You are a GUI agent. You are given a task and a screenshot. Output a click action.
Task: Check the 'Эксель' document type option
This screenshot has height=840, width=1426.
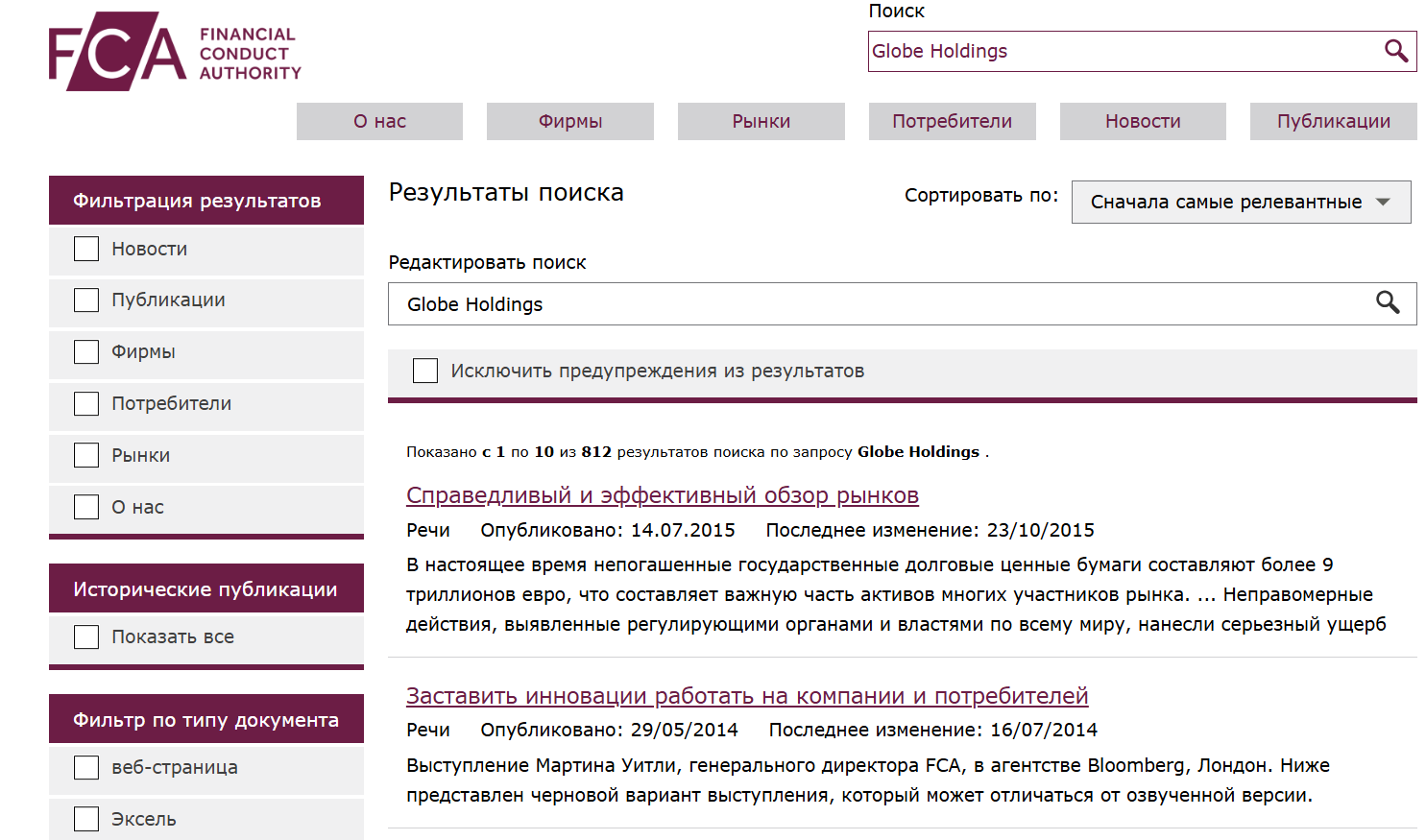(85, 818)
